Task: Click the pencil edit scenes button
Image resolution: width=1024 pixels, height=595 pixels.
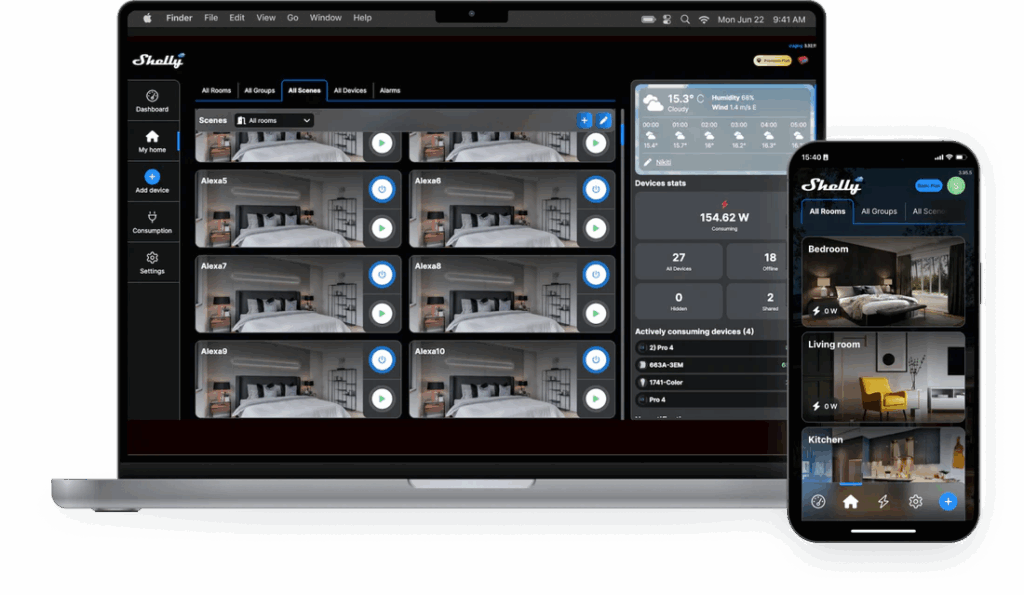Action: (x=603, y=120)
